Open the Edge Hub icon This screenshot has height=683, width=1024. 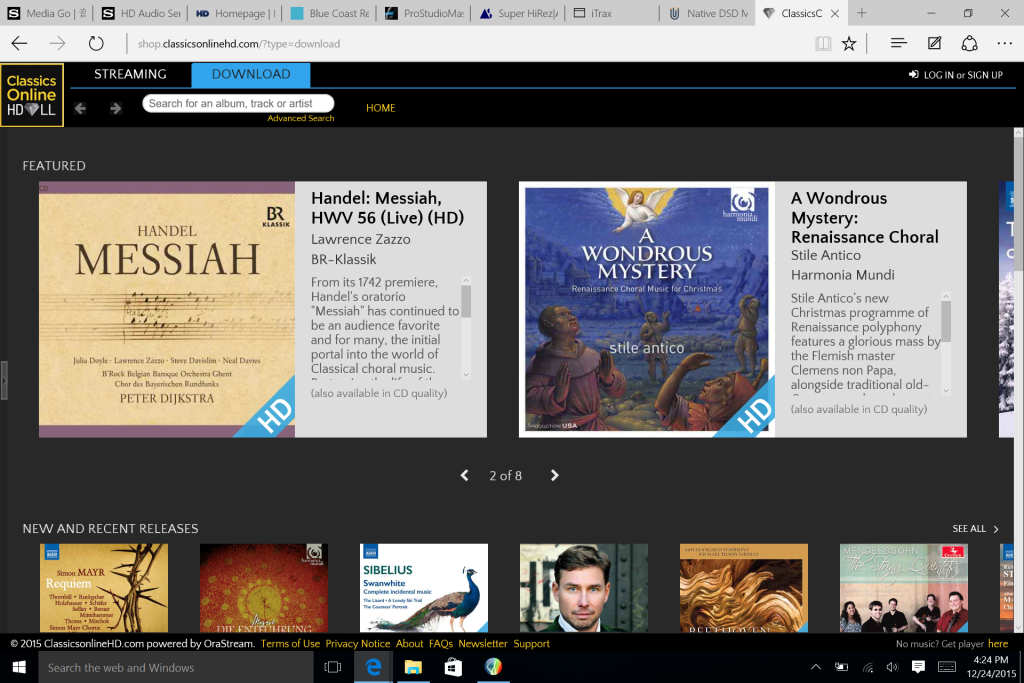899,43
